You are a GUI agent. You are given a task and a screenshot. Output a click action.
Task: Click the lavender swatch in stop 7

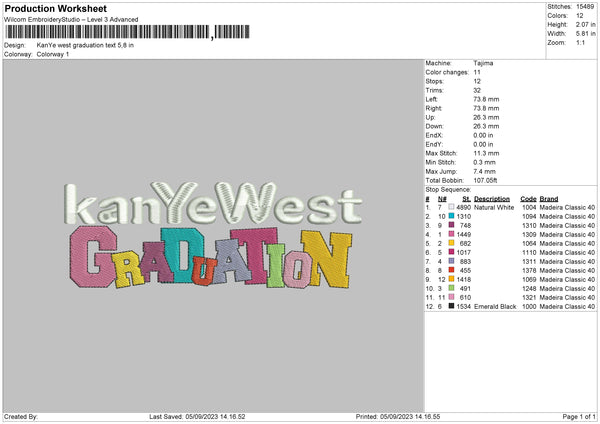[452, 261]
